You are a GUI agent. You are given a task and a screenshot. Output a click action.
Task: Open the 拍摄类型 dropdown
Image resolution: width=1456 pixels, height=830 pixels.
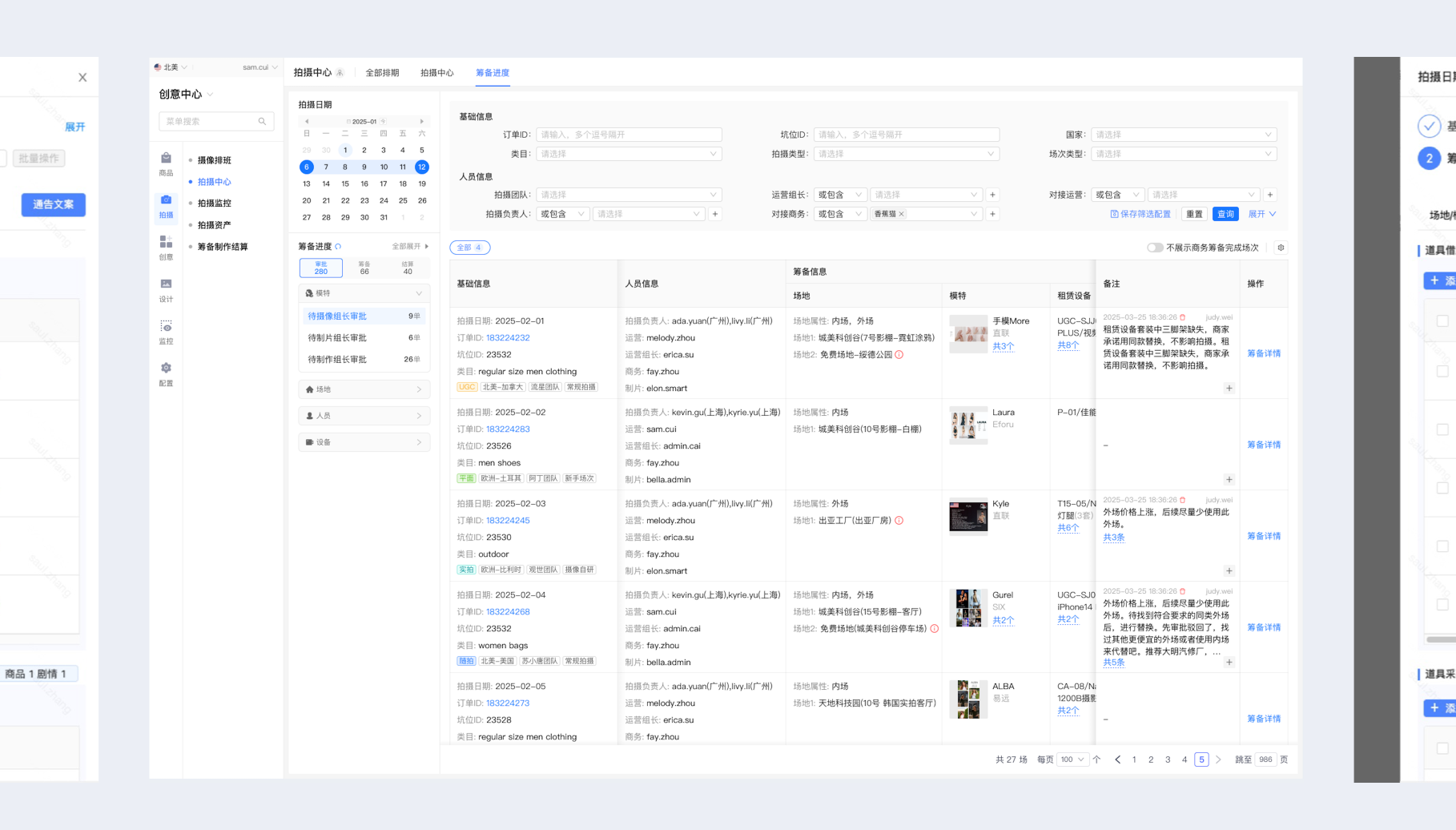tap(906, 154)
